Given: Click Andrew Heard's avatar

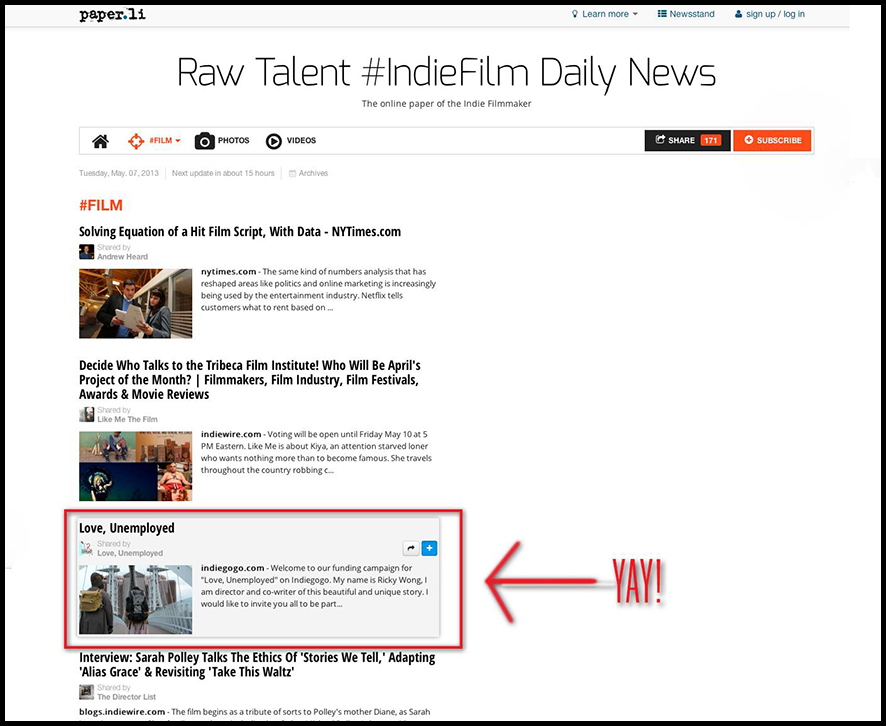Looking at the screenshot, I should [x=86, y=251].
